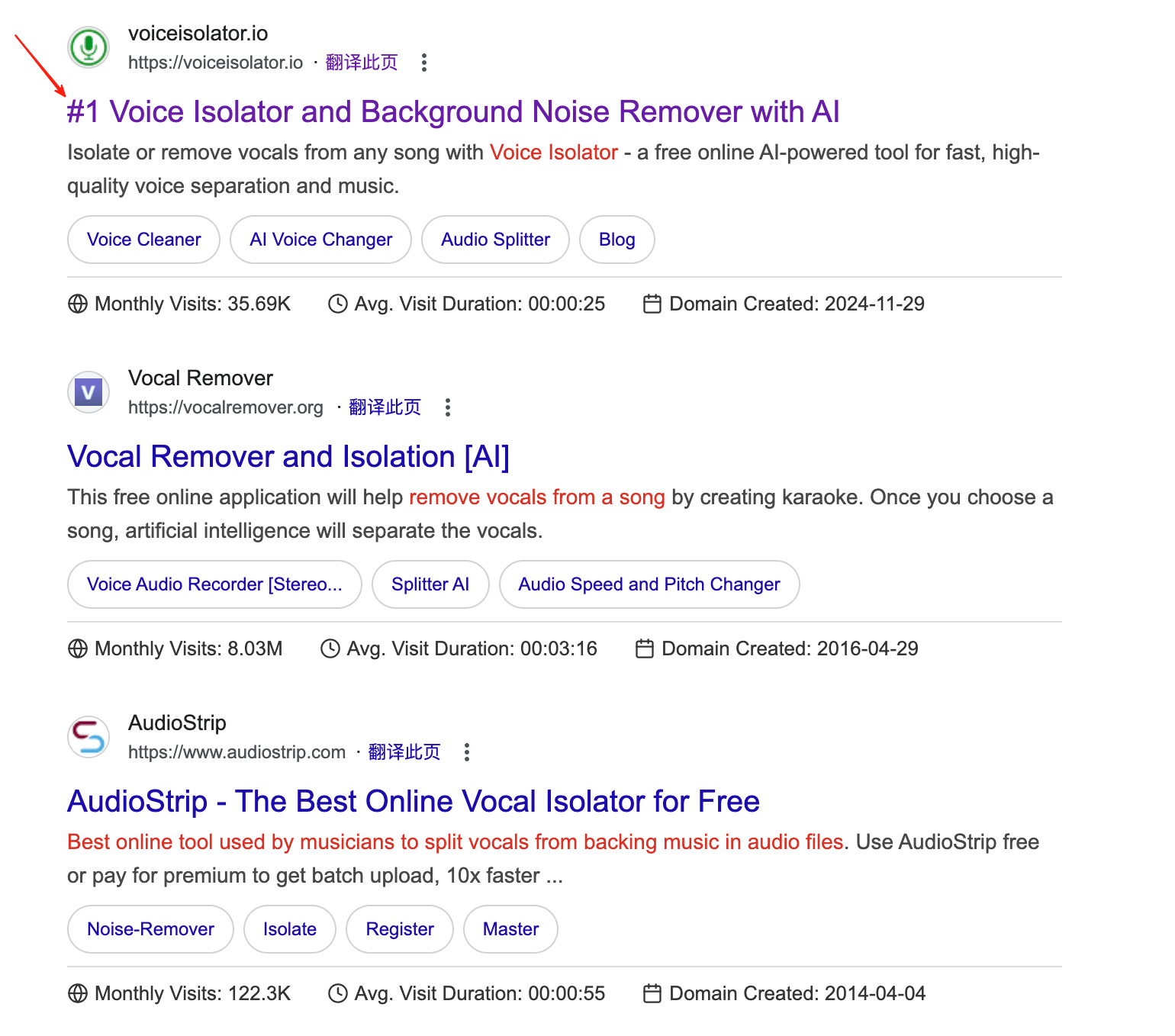This screenshot has height=1036, width=1175.
Task: Select the AI Voice Changer sitelink chip
Action: pyautogui.click(x=320, y=240)
